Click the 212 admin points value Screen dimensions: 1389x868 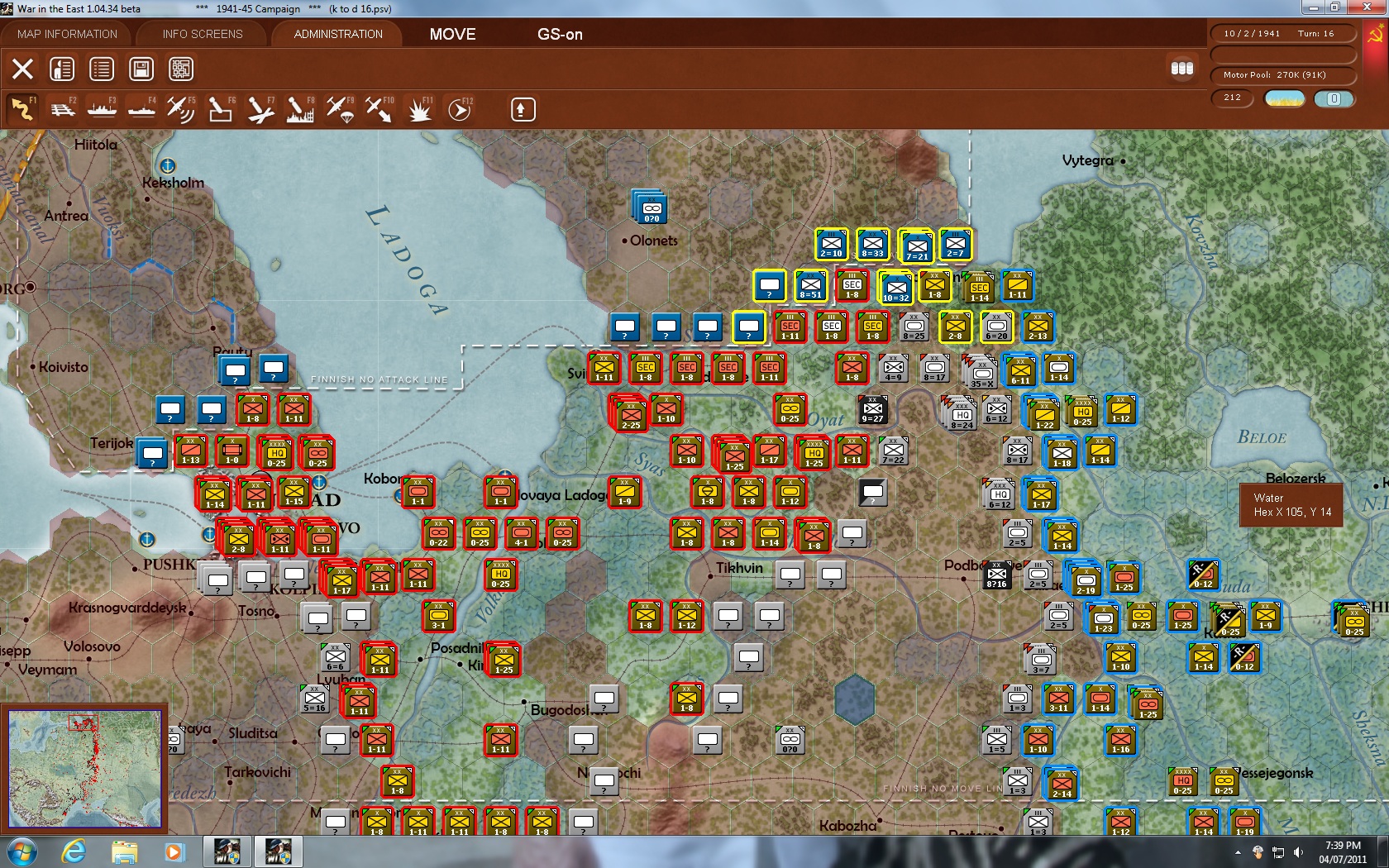coord(1233,98)
